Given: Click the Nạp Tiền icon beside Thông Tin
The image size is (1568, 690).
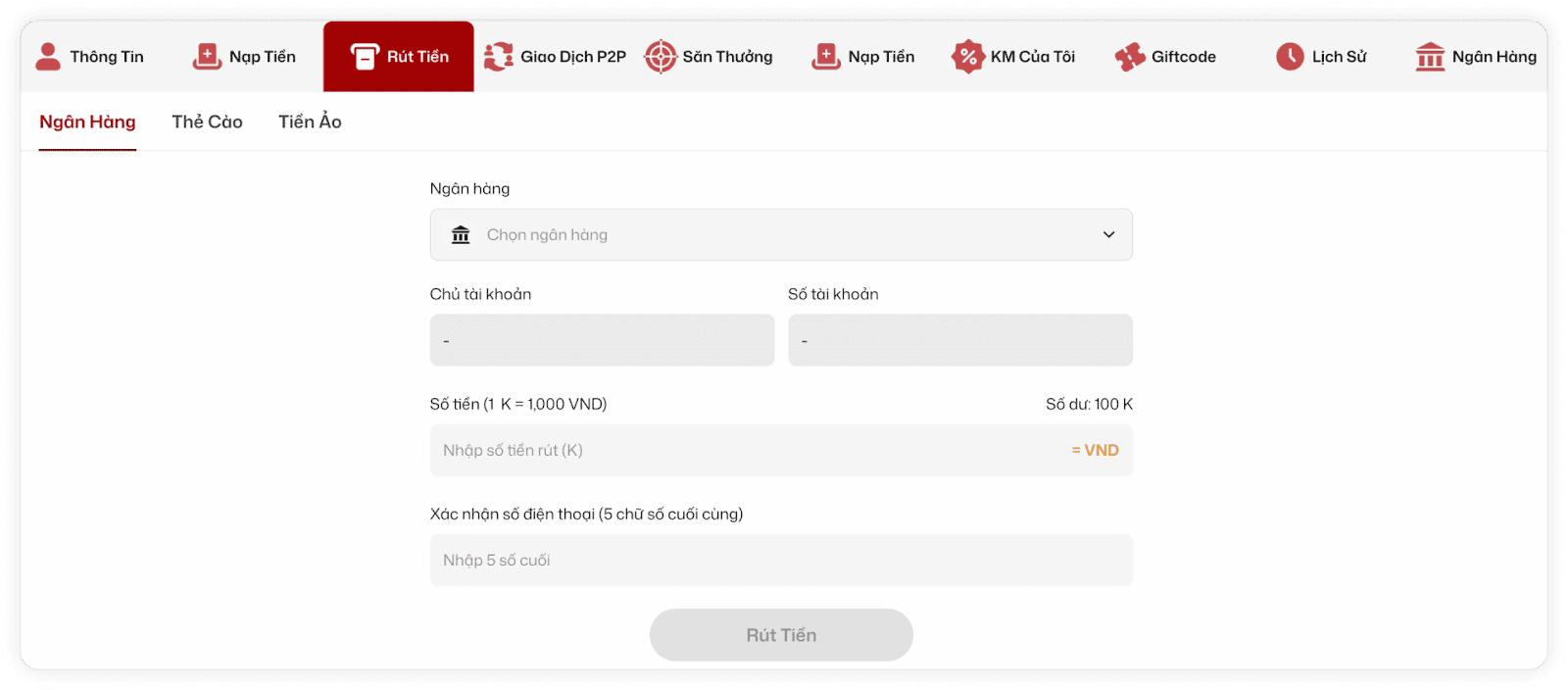Looking at the screenshot, I should (x=207, y=57).
